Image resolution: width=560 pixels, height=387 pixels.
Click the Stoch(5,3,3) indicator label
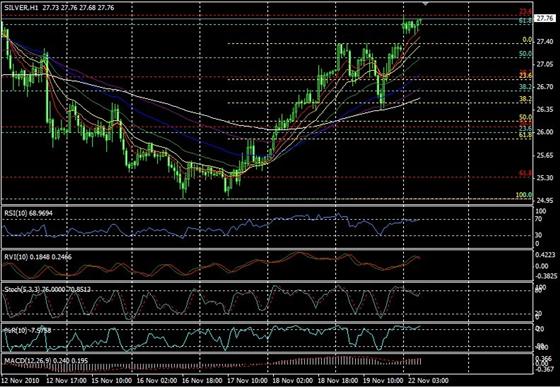pos(47,290)
